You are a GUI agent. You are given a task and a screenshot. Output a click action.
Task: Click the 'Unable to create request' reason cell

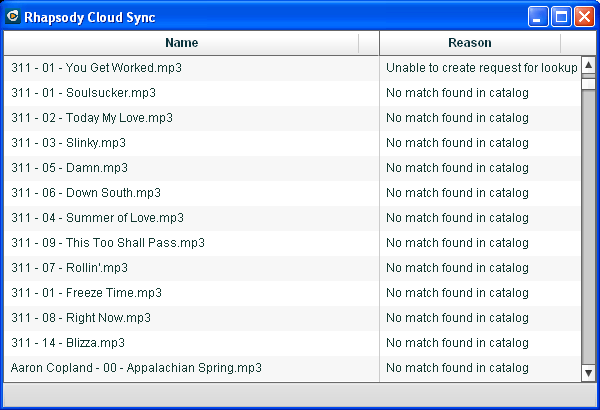pos(481,68)
